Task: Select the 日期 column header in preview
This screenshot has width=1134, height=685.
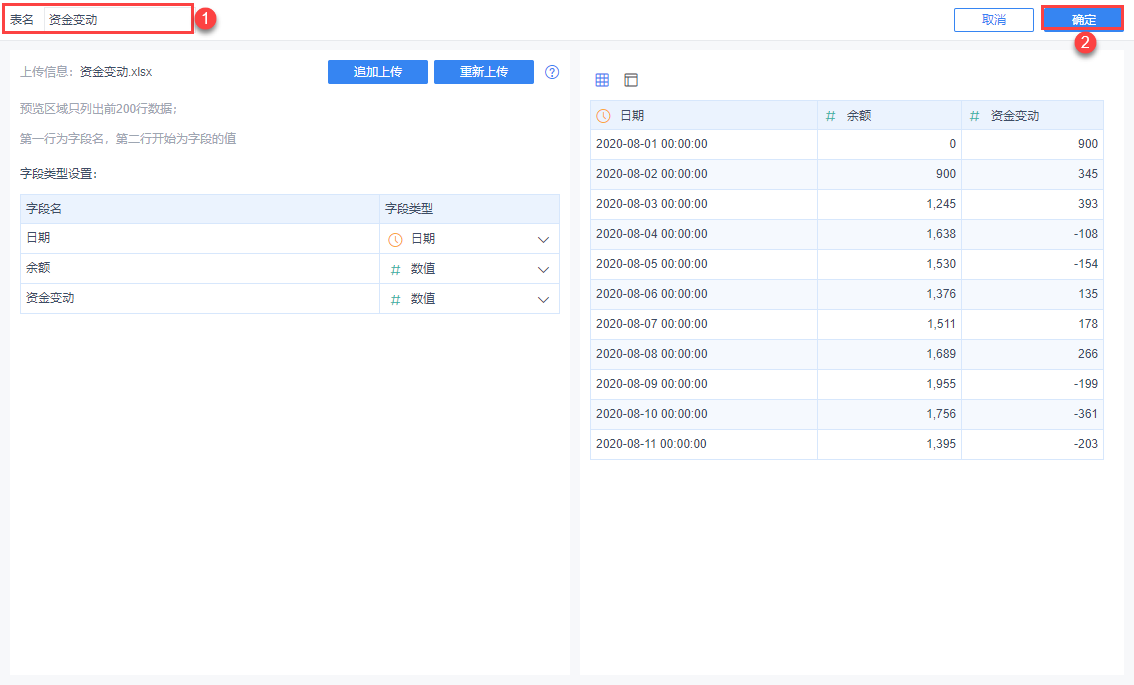Action: click(x=704, y=116)
